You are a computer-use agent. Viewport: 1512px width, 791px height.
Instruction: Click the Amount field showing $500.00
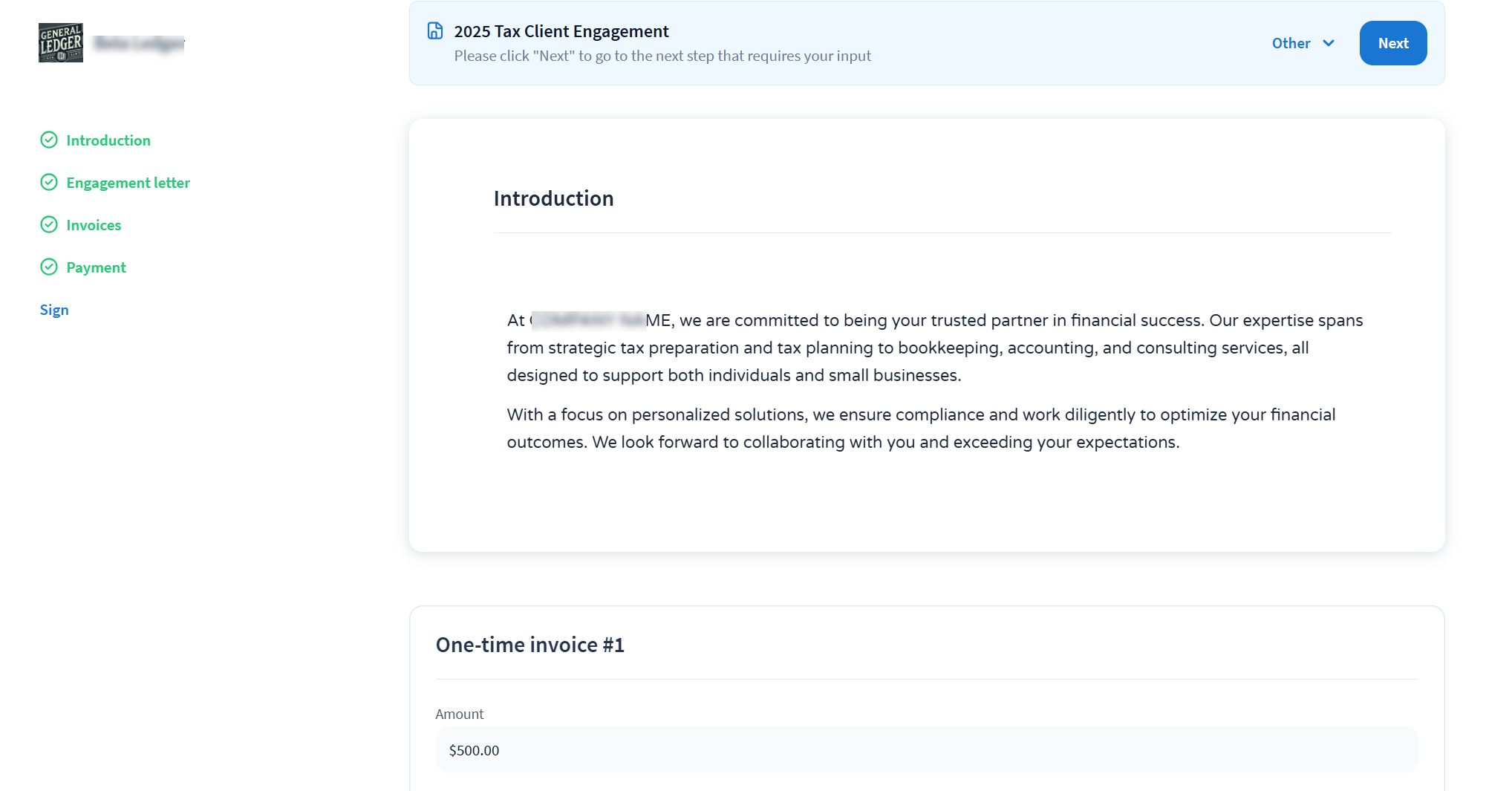tap(926, 750)
